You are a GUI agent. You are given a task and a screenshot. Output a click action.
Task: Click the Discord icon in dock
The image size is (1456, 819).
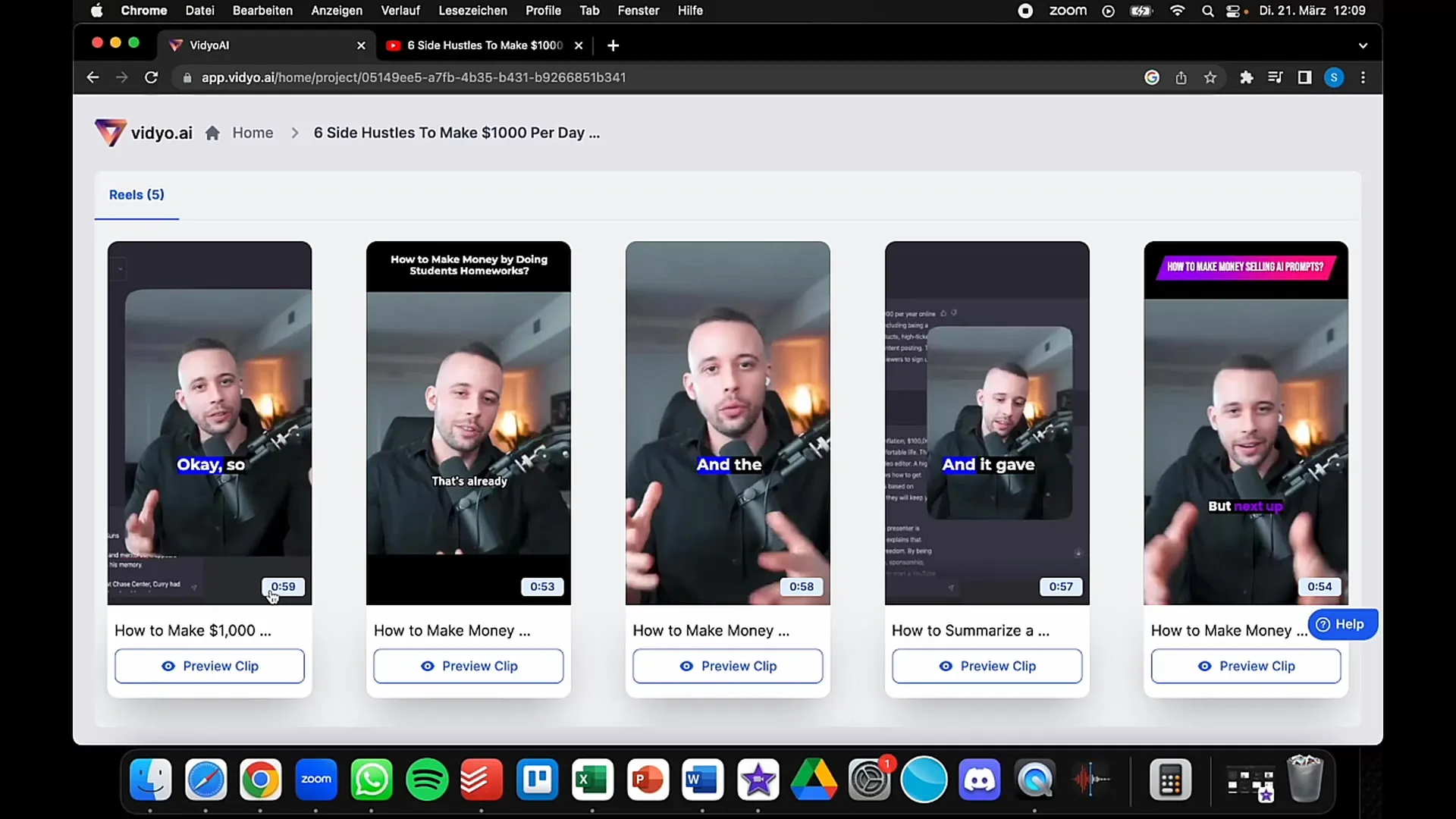(x=983, y=779)
